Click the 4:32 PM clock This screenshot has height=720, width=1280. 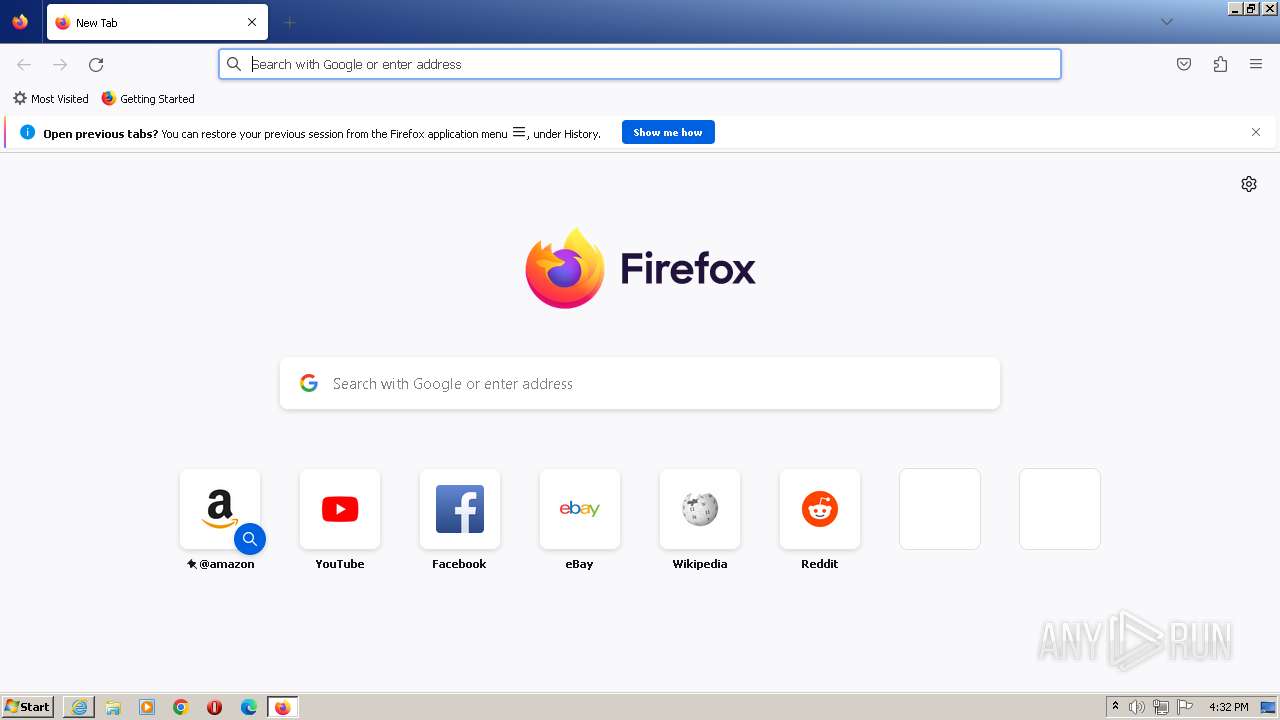point(1228,707)
